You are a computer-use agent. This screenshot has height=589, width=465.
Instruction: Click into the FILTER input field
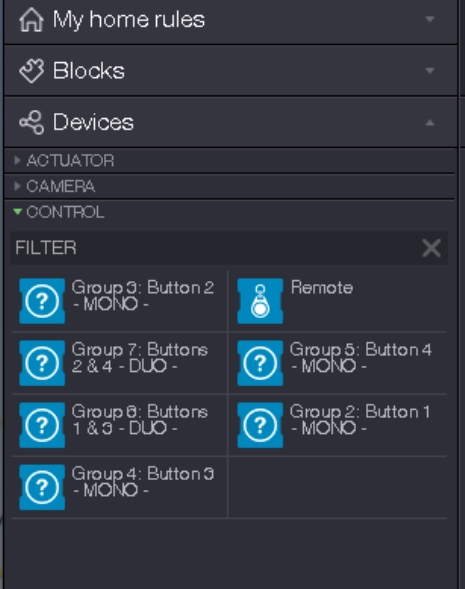216,248
